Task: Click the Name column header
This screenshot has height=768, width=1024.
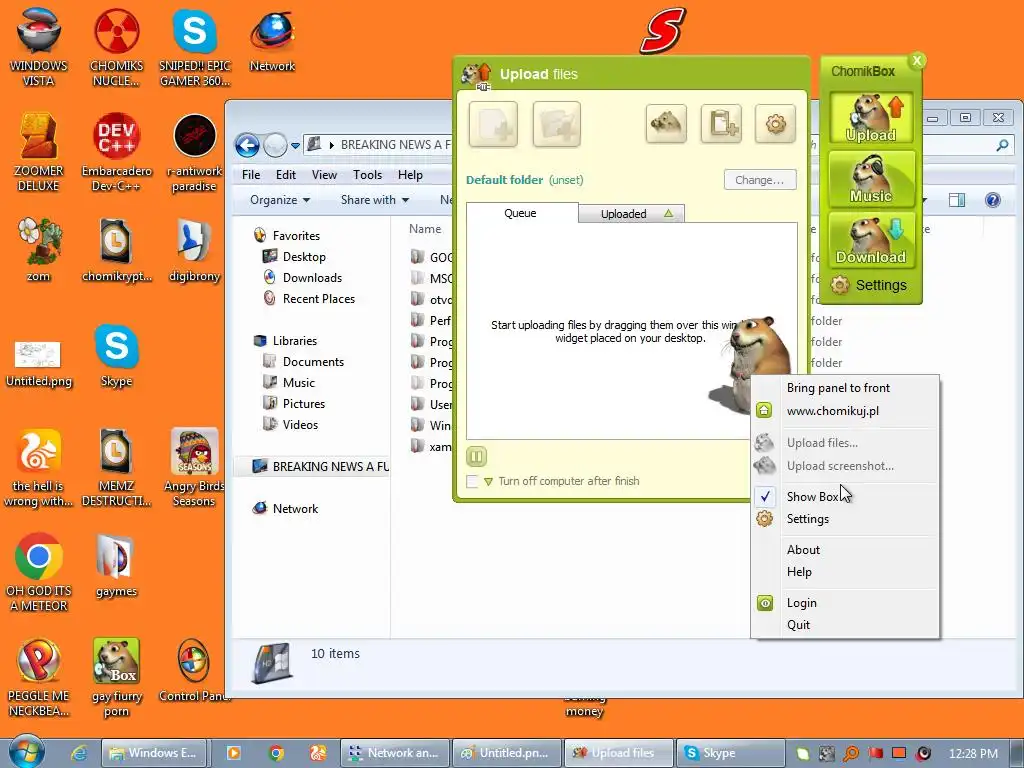Action: tap(425, 229)
